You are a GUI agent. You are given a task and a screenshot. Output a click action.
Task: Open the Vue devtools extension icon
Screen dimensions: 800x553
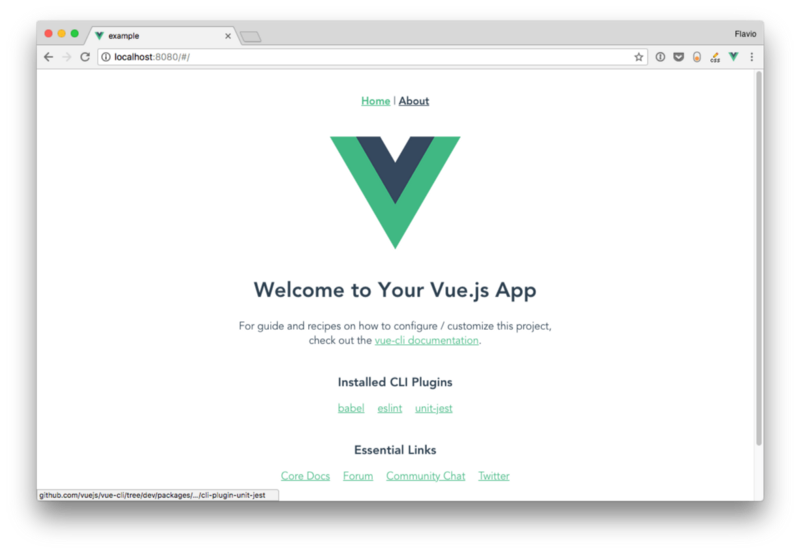(733, 57)
